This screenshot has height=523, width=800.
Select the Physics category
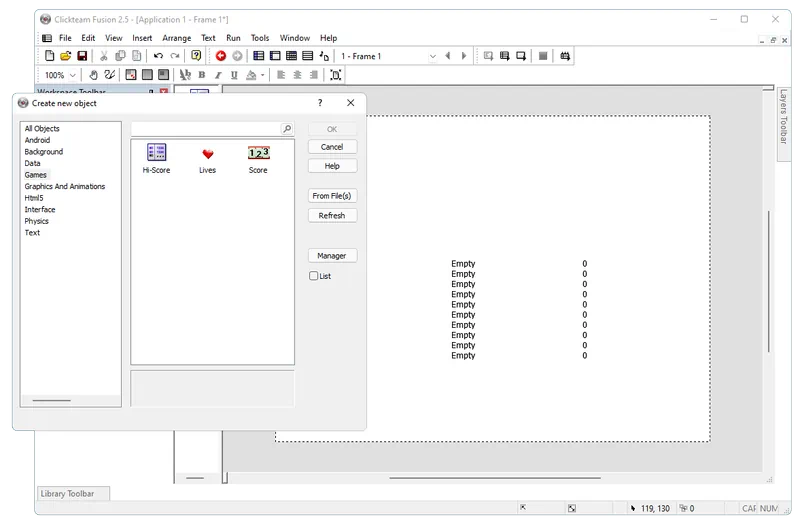coord(37,221)
